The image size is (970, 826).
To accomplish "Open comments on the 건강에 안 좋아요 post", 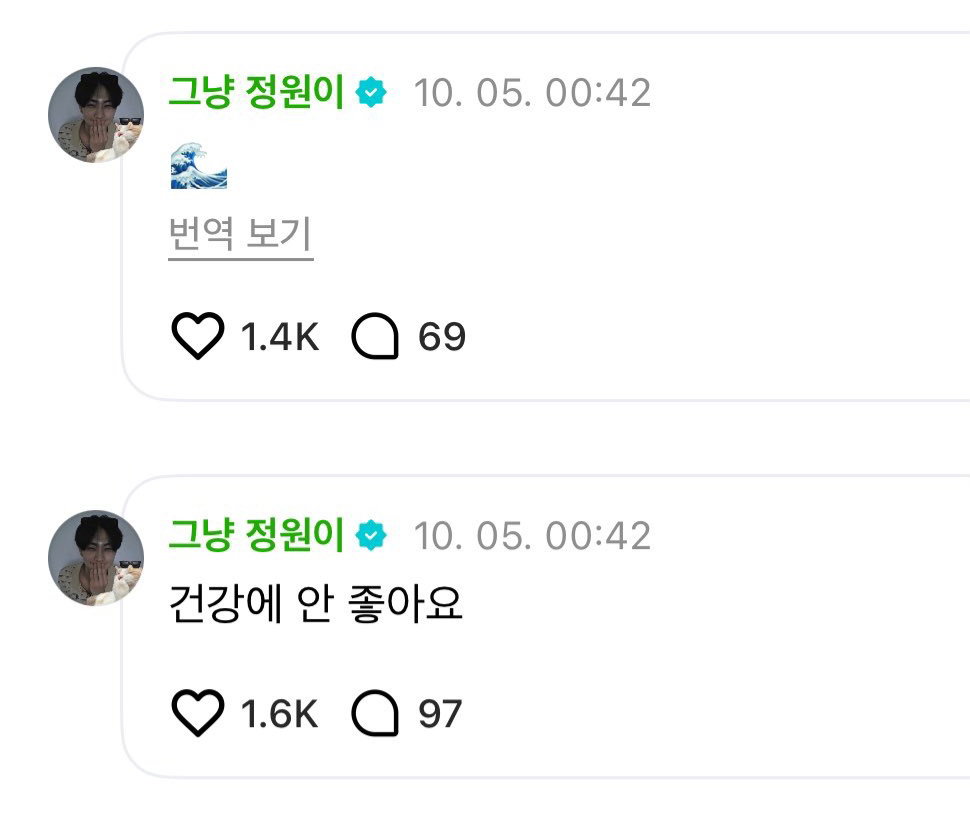I will (x=375, y=713).
